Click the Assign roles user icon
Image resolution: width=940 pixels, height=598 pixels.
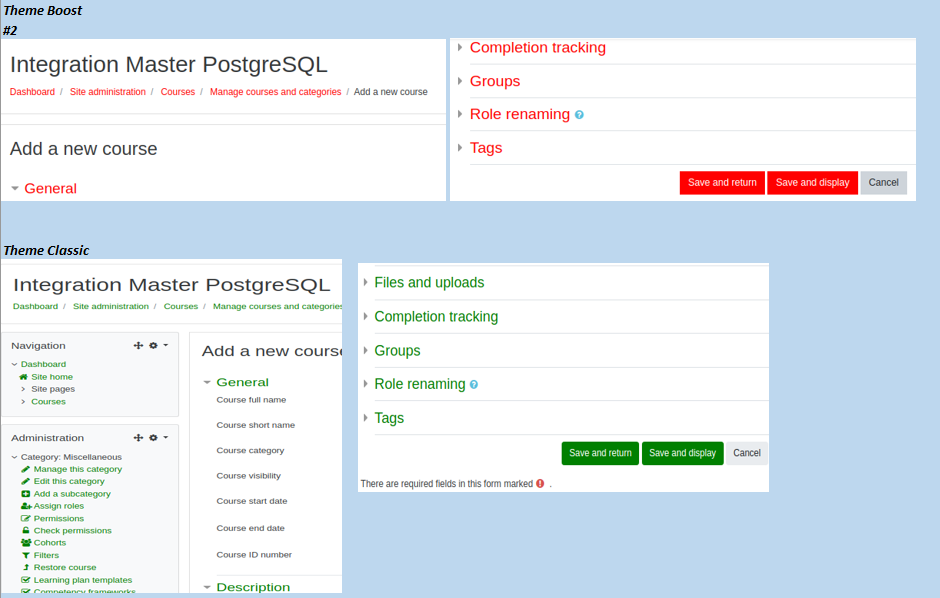pos(26,506)
